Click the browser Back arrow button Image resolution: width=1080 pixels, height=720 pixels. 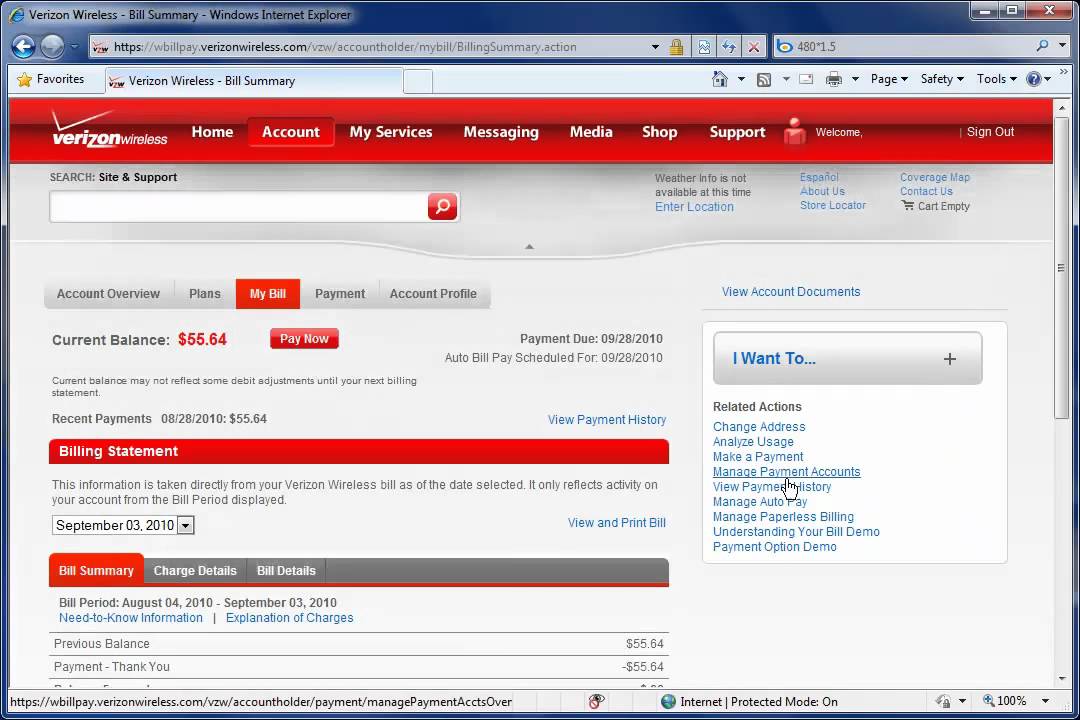[23, 47]
